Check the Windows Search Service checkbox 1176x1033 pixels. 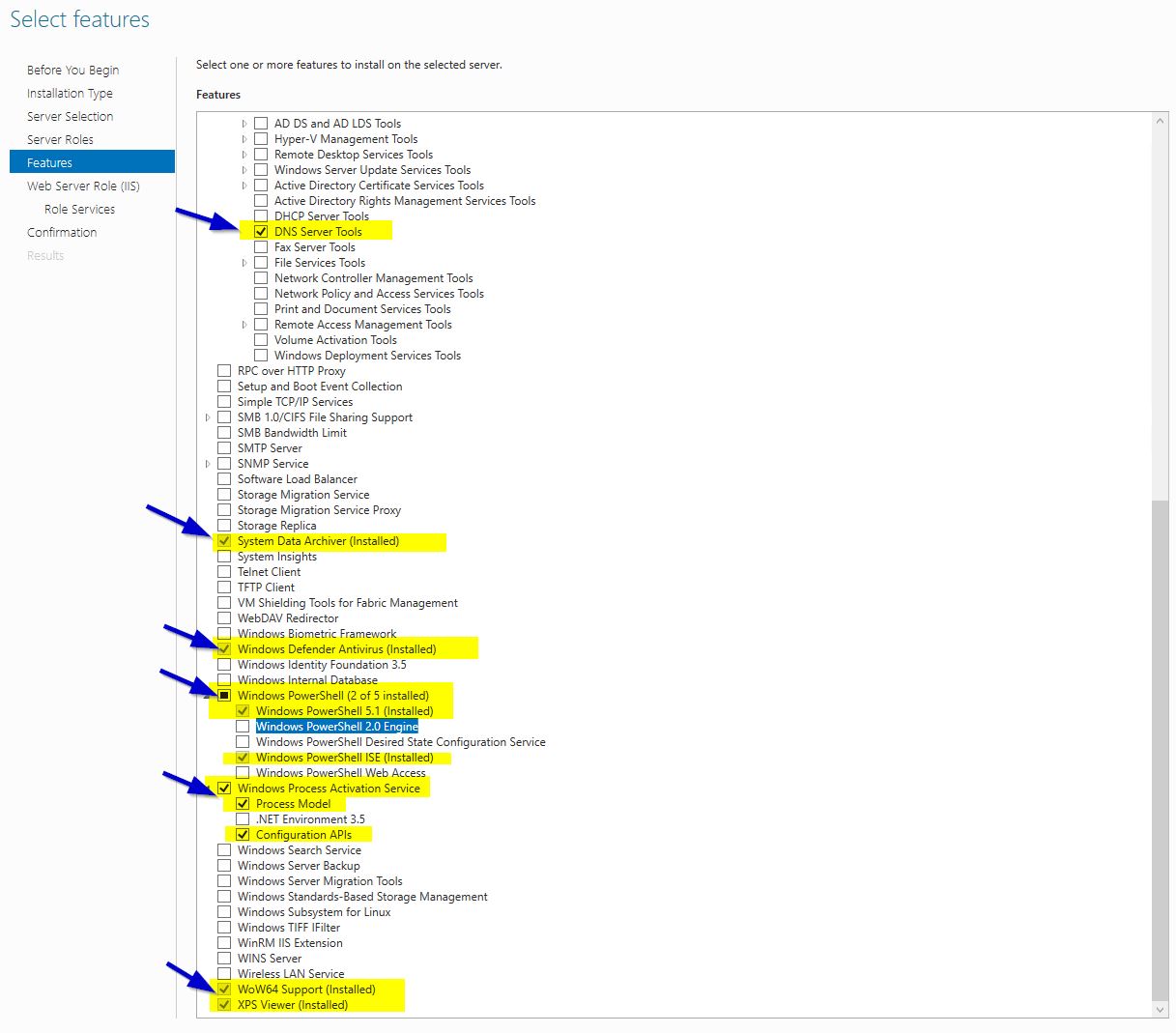(224, 850)
